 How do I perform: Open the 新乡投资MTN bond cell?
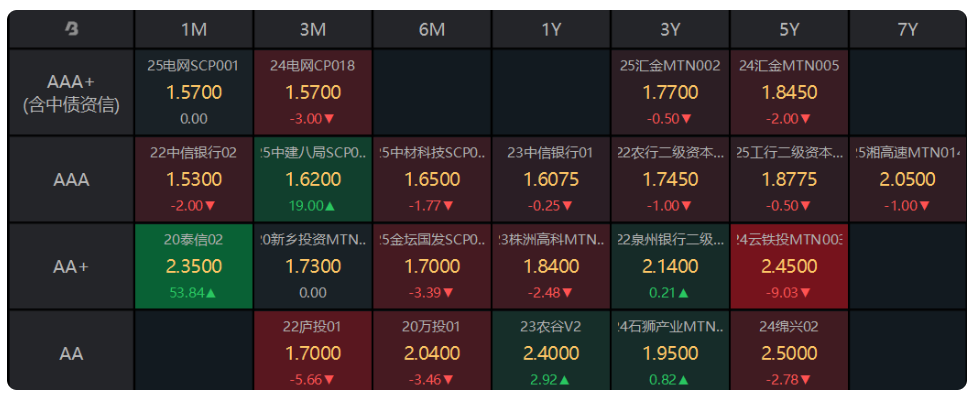tap(313, 267)
